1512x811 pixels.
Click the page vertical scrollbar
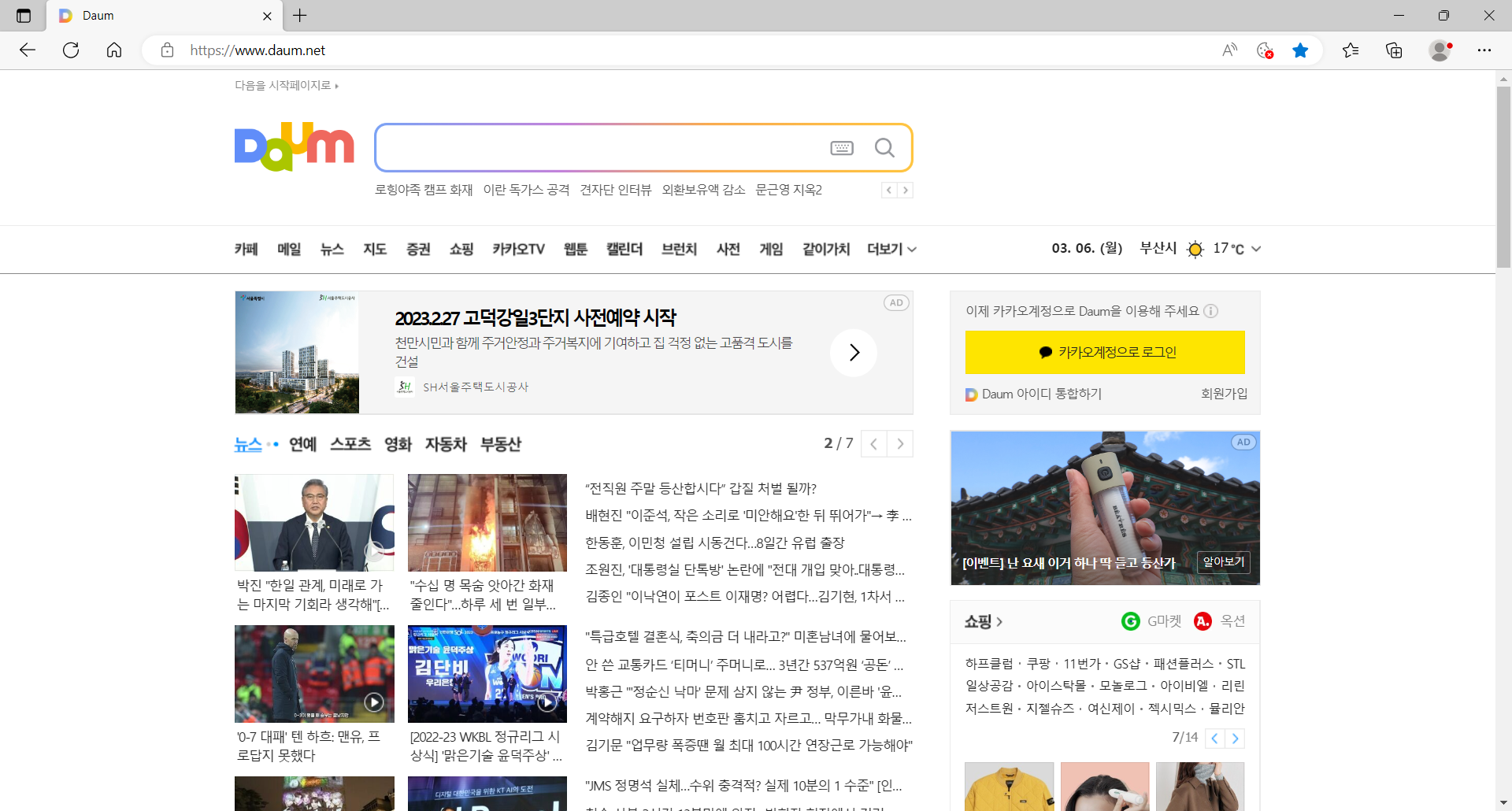[1503, 177]
